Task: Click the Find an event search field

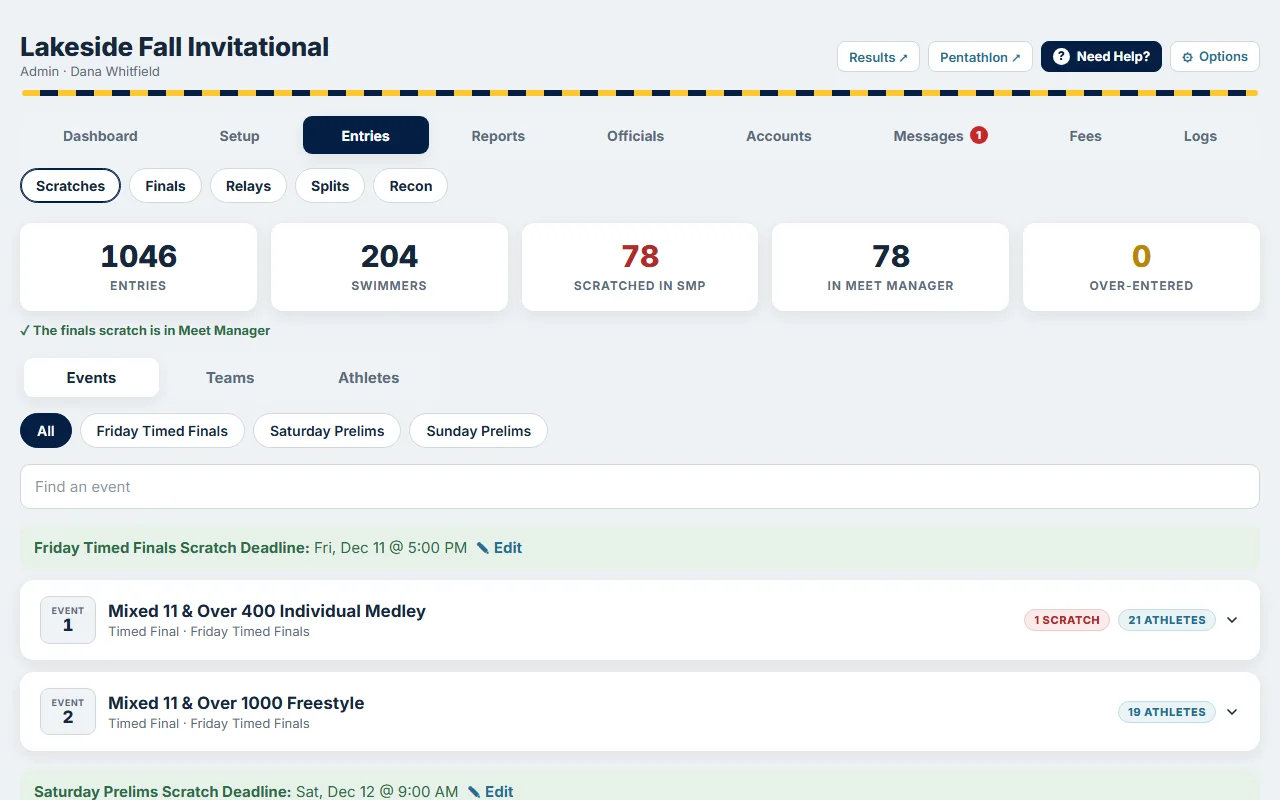Action: point(640,487)
